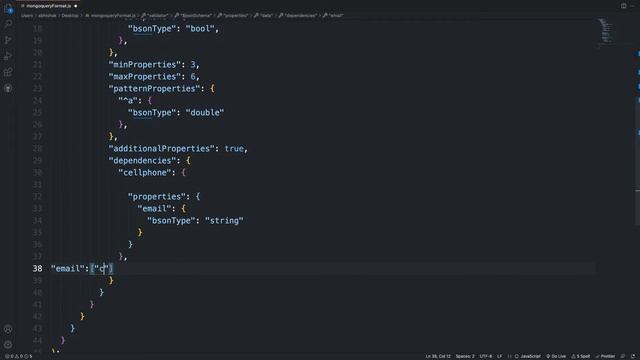Click the "email" breadcrumb
Viewport: 640px width, 360px height.
point(333,16)
